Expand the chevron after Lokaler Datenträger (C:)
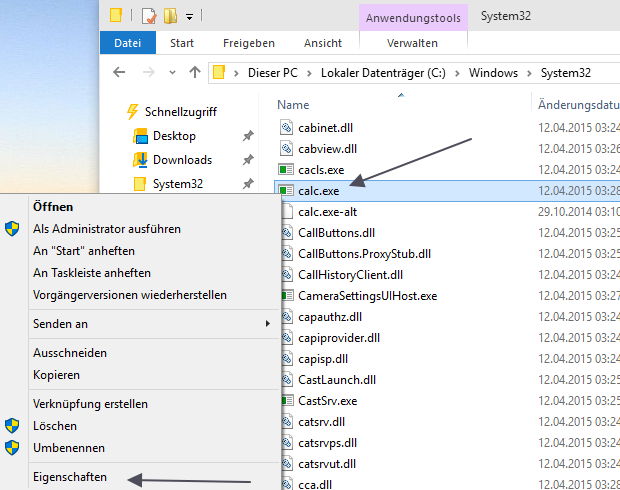The width and height of the screenshot is (620, 490). click(457, 74)
